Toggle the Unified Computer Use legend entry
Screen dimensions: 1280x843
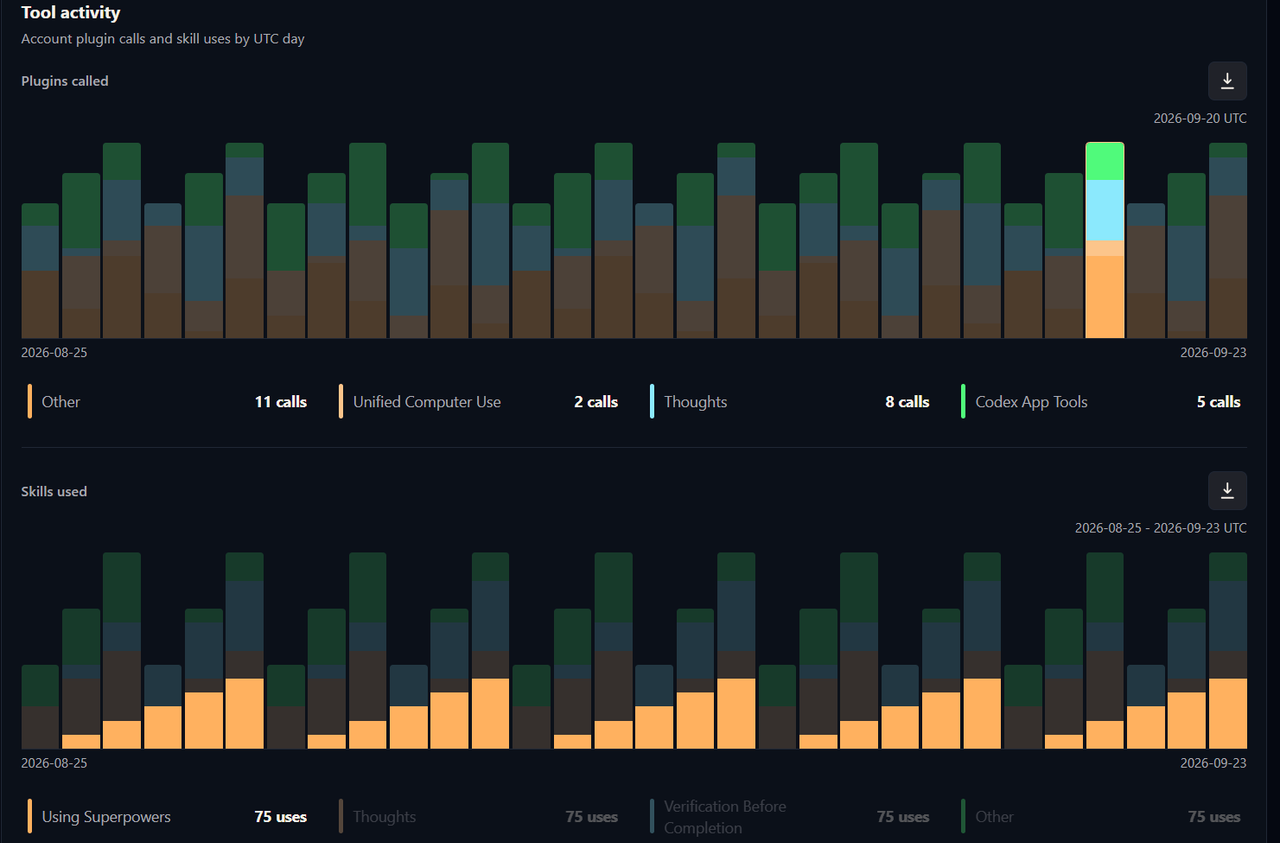[x=479, y=402]
